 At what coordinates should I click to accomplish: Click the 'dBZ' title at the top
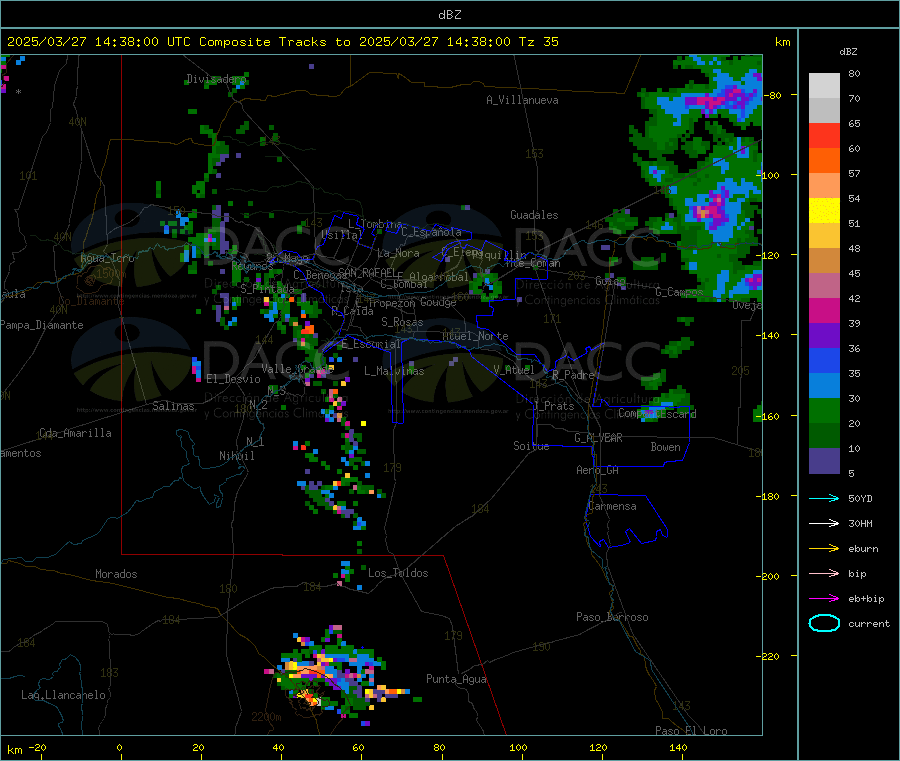449,15
